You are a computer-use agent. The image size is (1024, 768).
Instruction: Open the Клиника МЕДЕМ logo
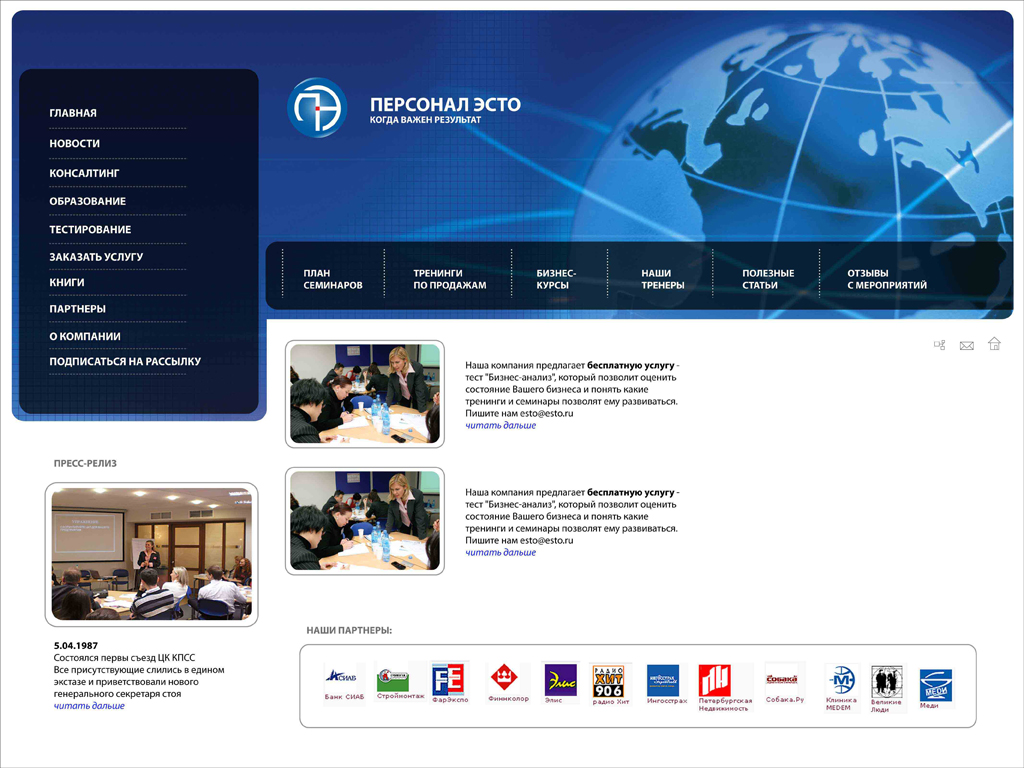click(x=841, y=688)
